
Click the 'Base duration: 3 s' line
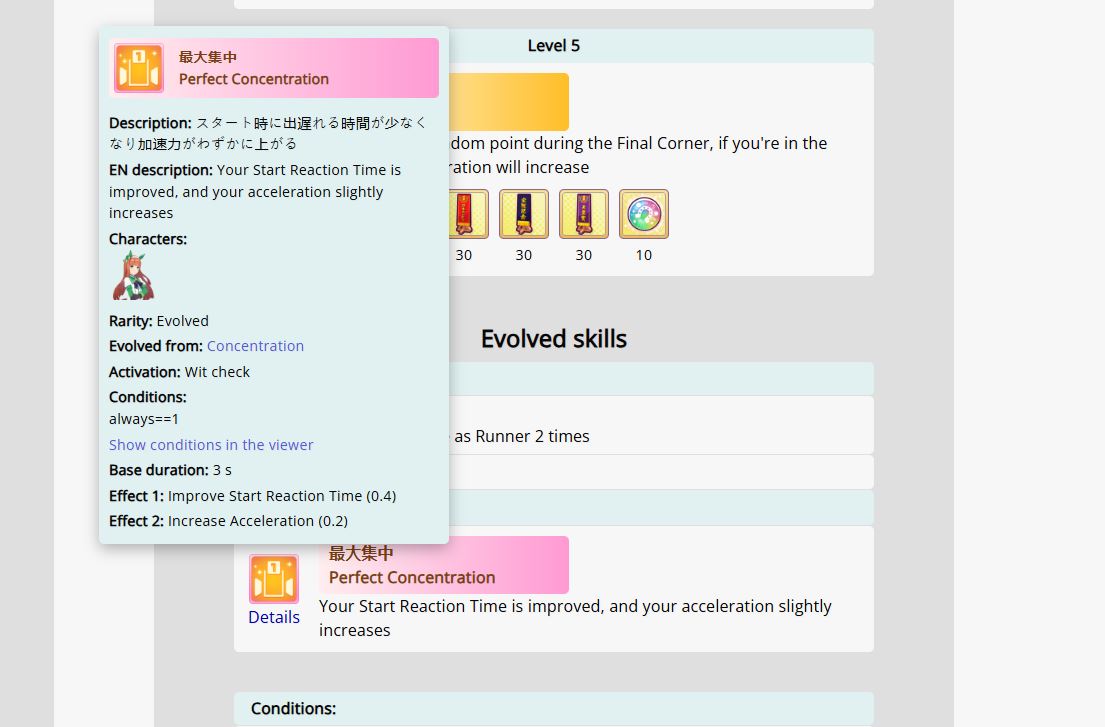click(170, 471)
